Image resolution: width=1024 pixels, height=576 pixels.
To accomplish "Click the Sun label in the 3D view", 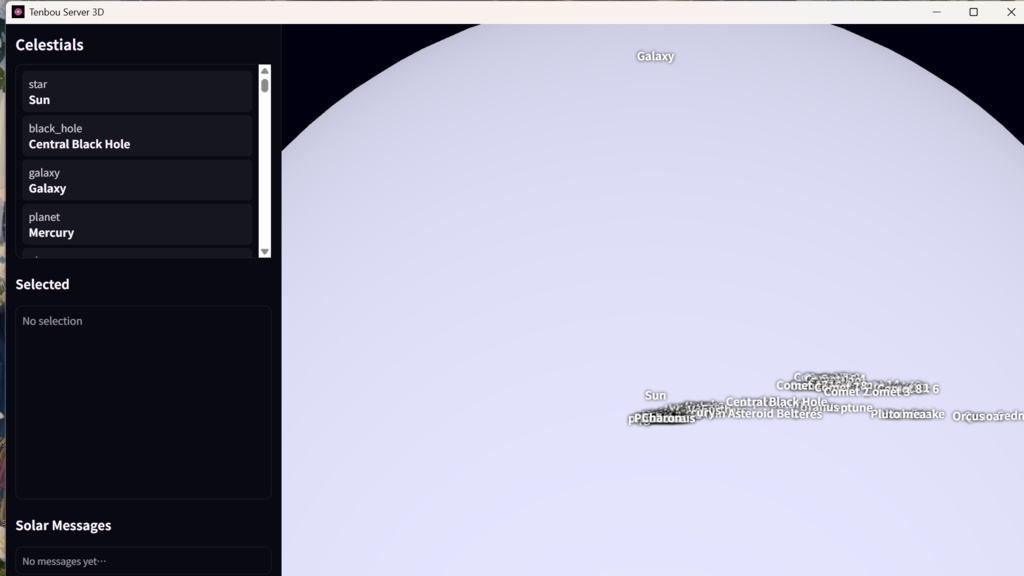I will point(655,396).
